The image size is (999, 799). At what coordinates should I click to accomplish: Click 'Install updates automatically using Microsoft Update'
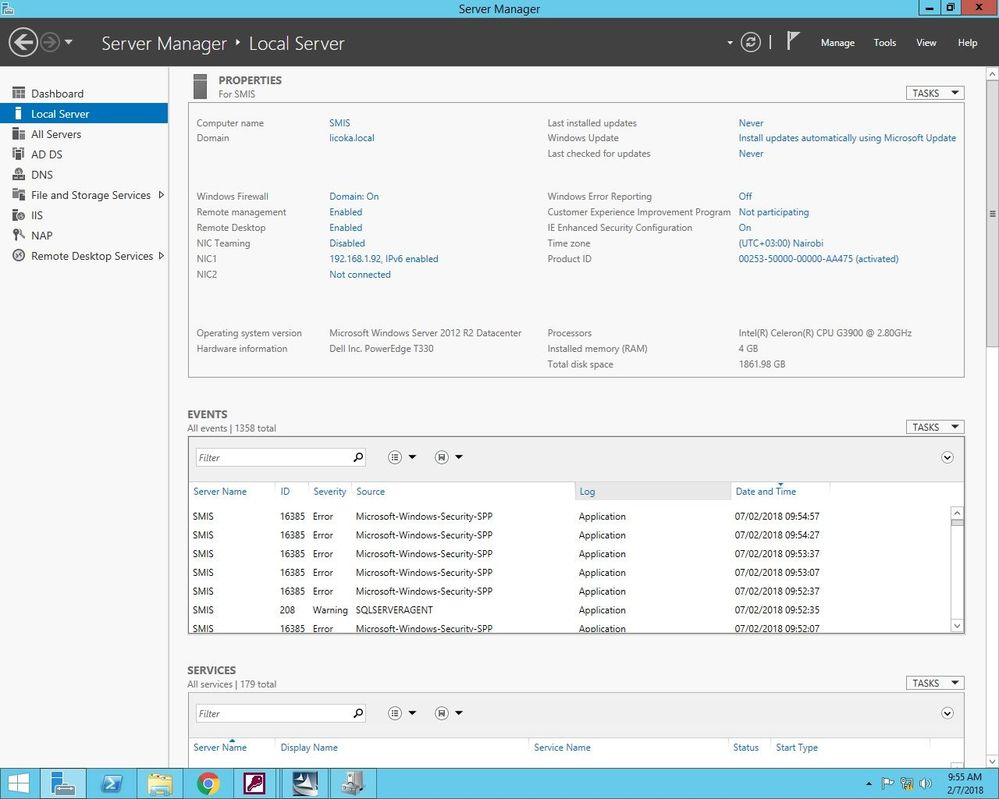pos(847,138)
